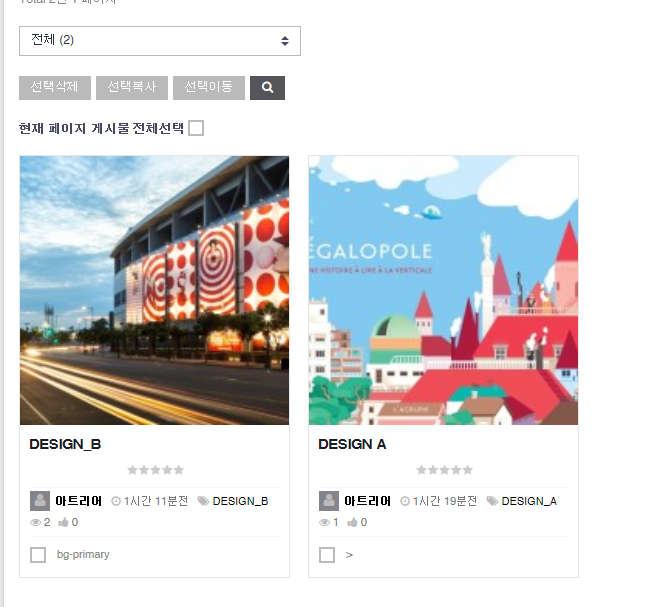Click the 선택삭제 button
The height and width of the screenshot is (607, 658).
[55, 88]
